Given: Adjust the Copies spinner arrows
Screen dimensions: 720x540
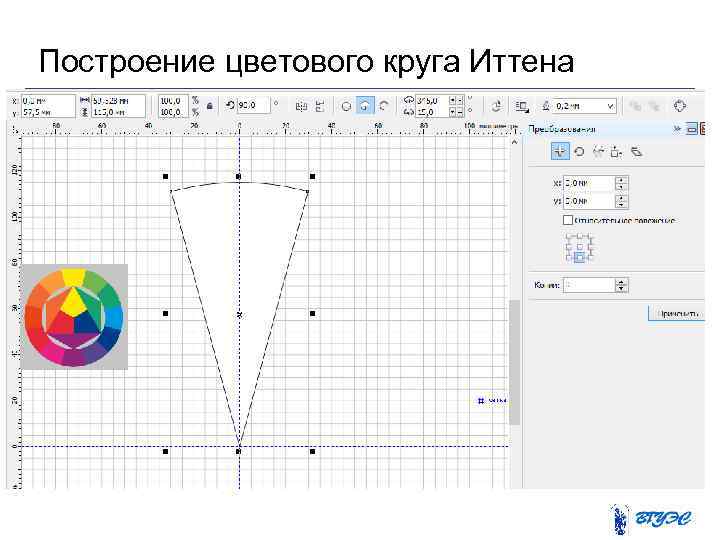Looking at the screenshot, I should (621, 285).
